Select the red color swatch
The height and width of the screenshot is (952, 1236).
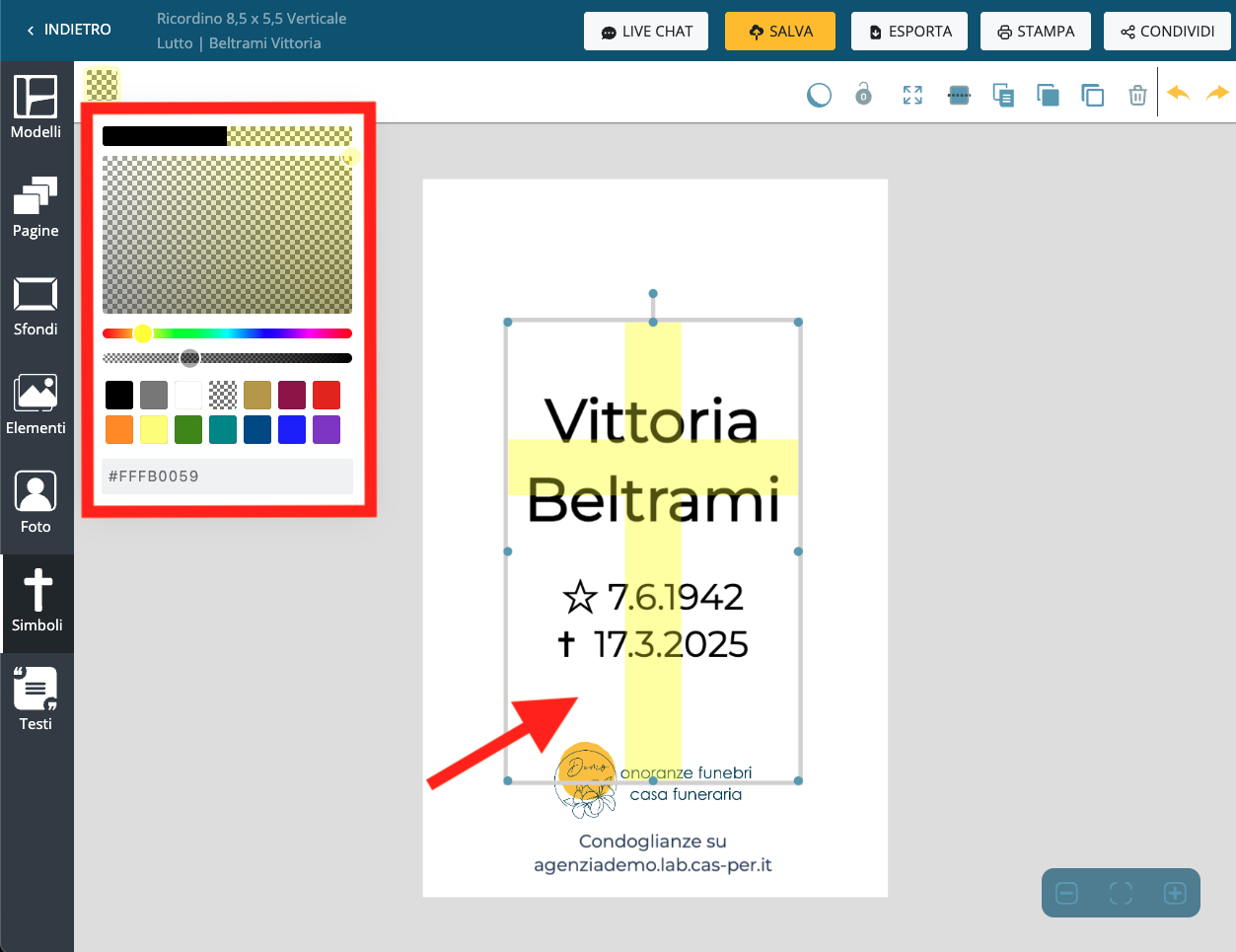click(327, 395)
